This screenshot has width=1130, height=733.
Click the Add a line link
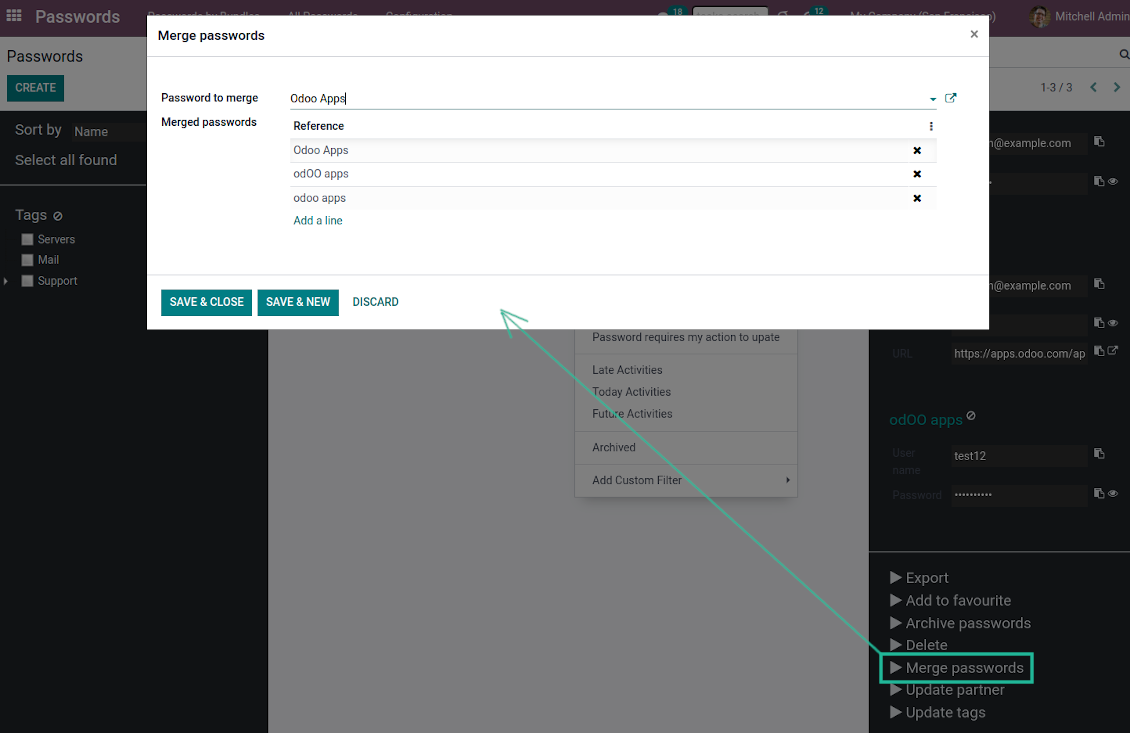[318, 221]
